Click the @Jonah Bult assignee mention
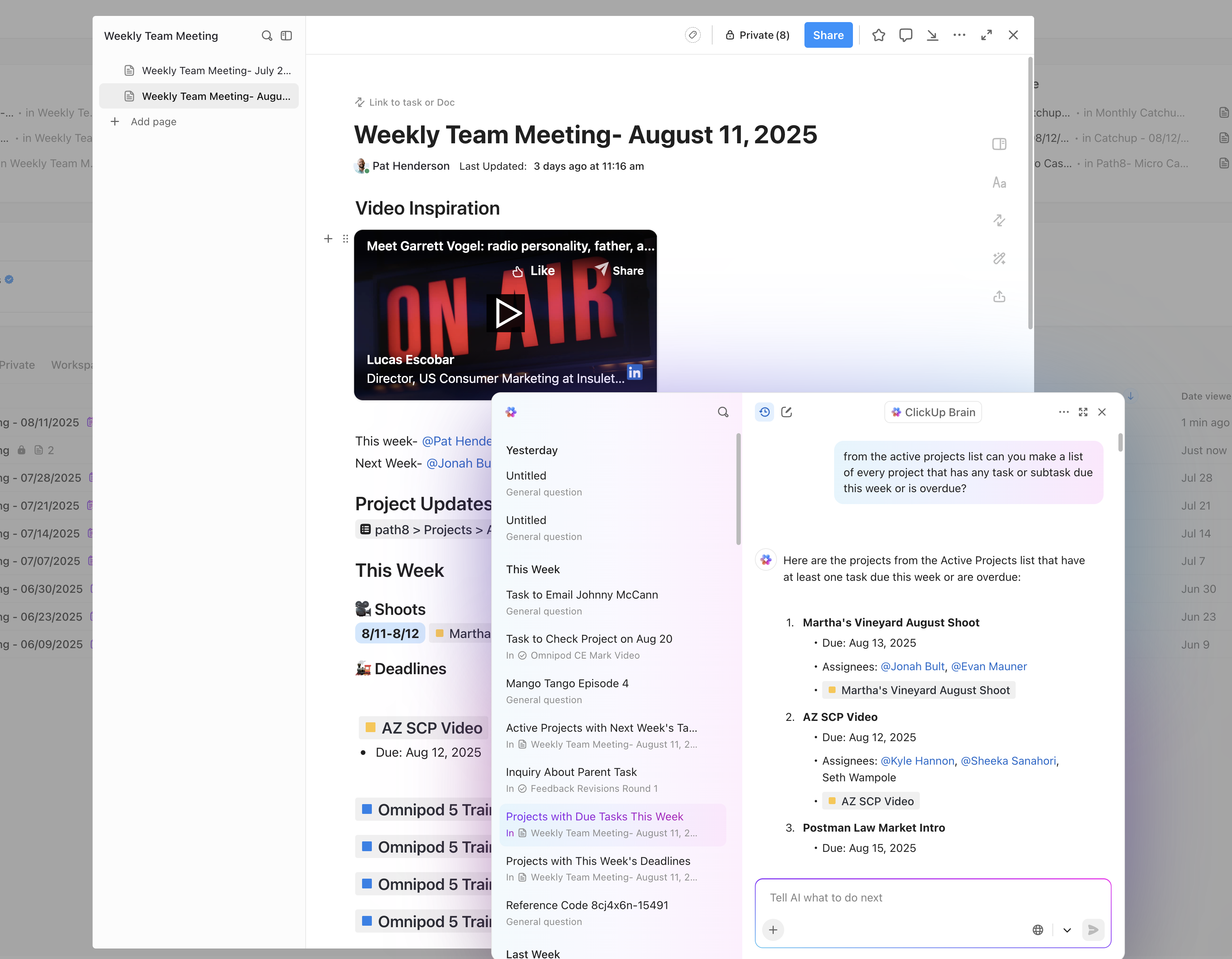1232x959 pixels. point(912,667)
